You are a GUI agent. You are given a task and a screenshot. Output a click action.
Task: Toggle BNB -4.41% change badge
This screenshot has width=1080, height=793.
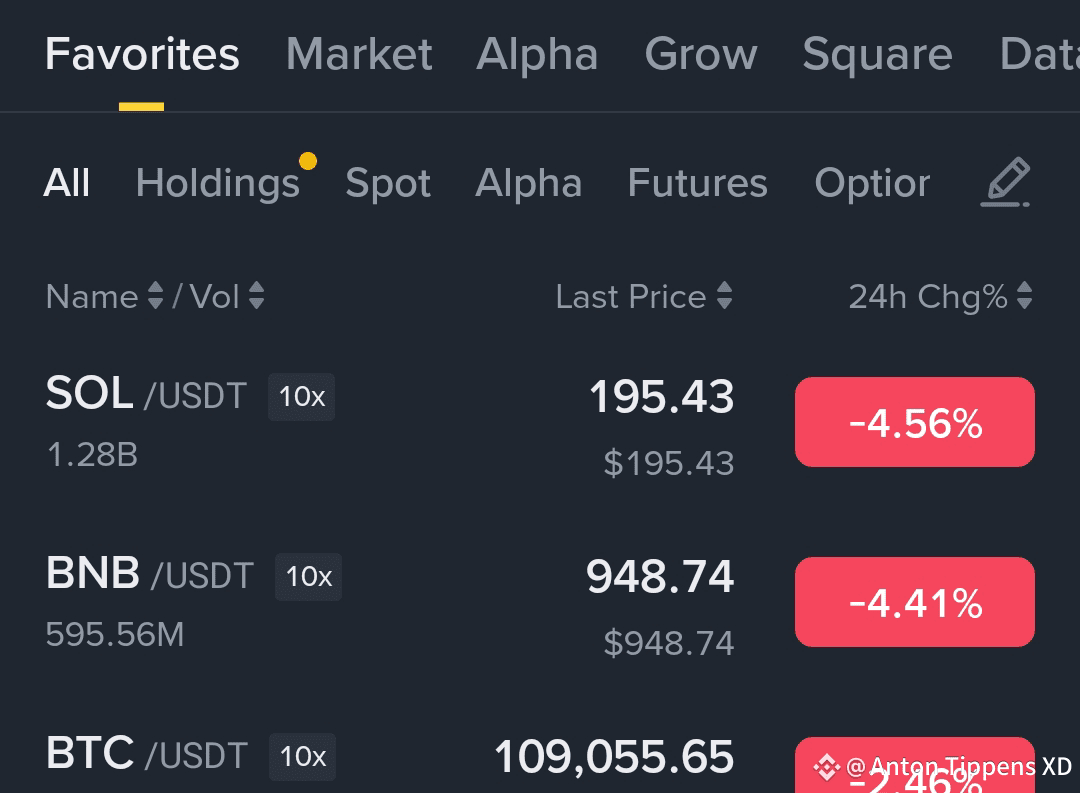click(x=915, y=602)
